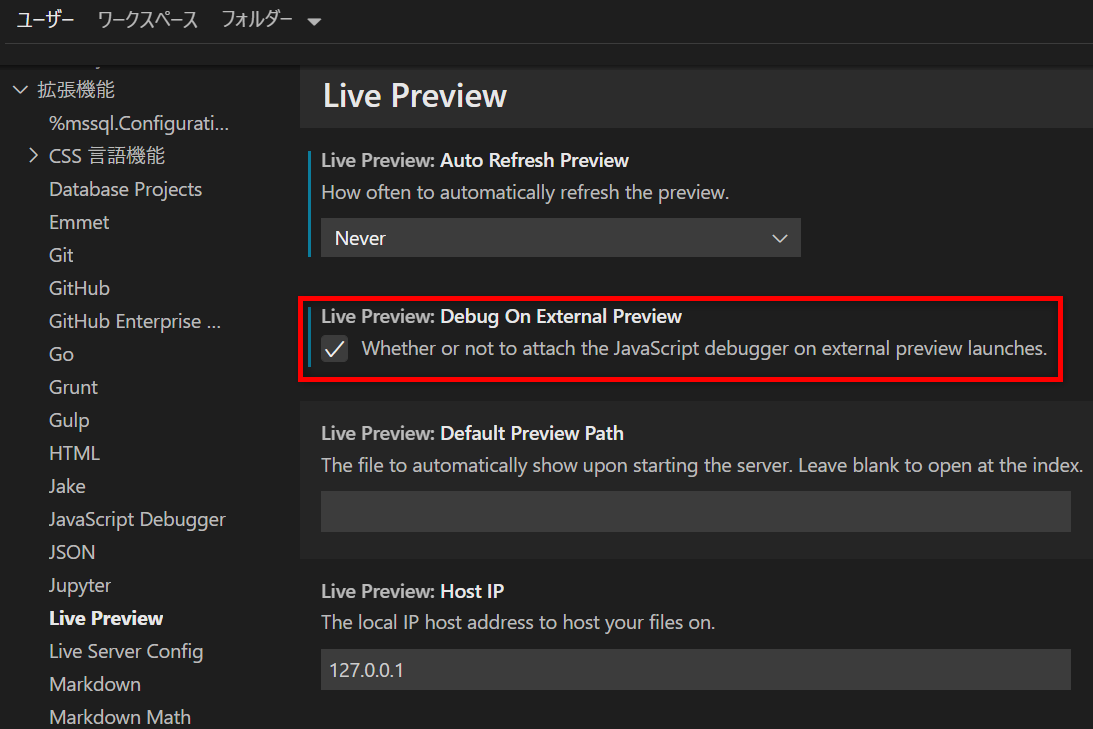Select the JSON settings entry

point(72,552)
